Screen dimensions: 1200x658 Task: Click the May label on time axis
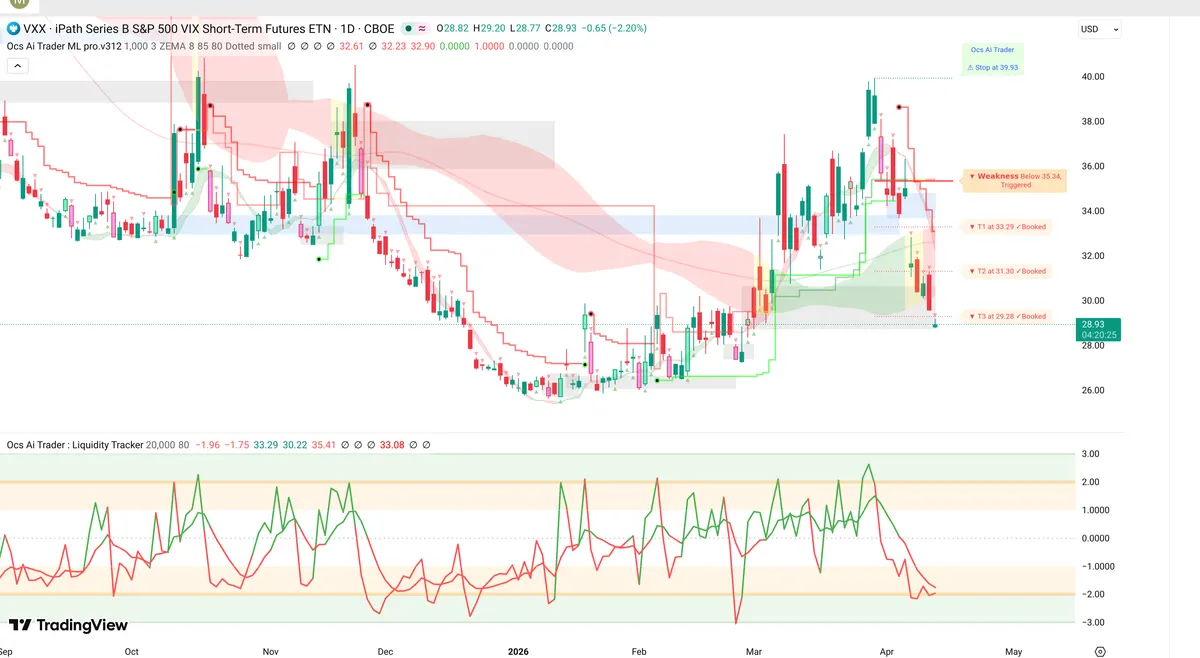(x=1013, y=651)
